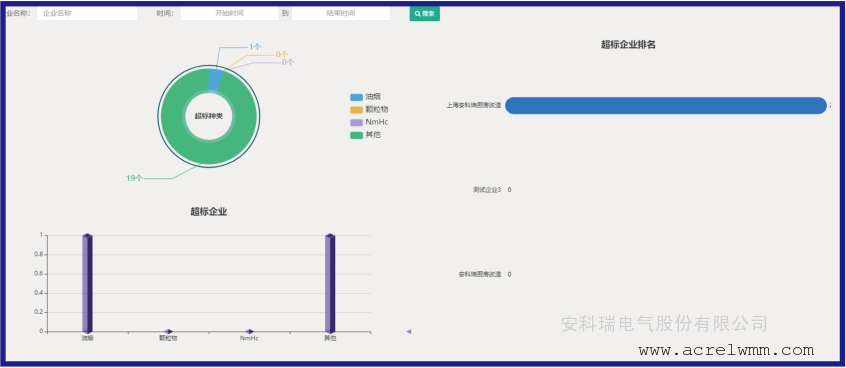Click the blue 油烟 donut slice
Image resolution: width=846 pixels, height=368 pixels.
(x=214, y=80)
